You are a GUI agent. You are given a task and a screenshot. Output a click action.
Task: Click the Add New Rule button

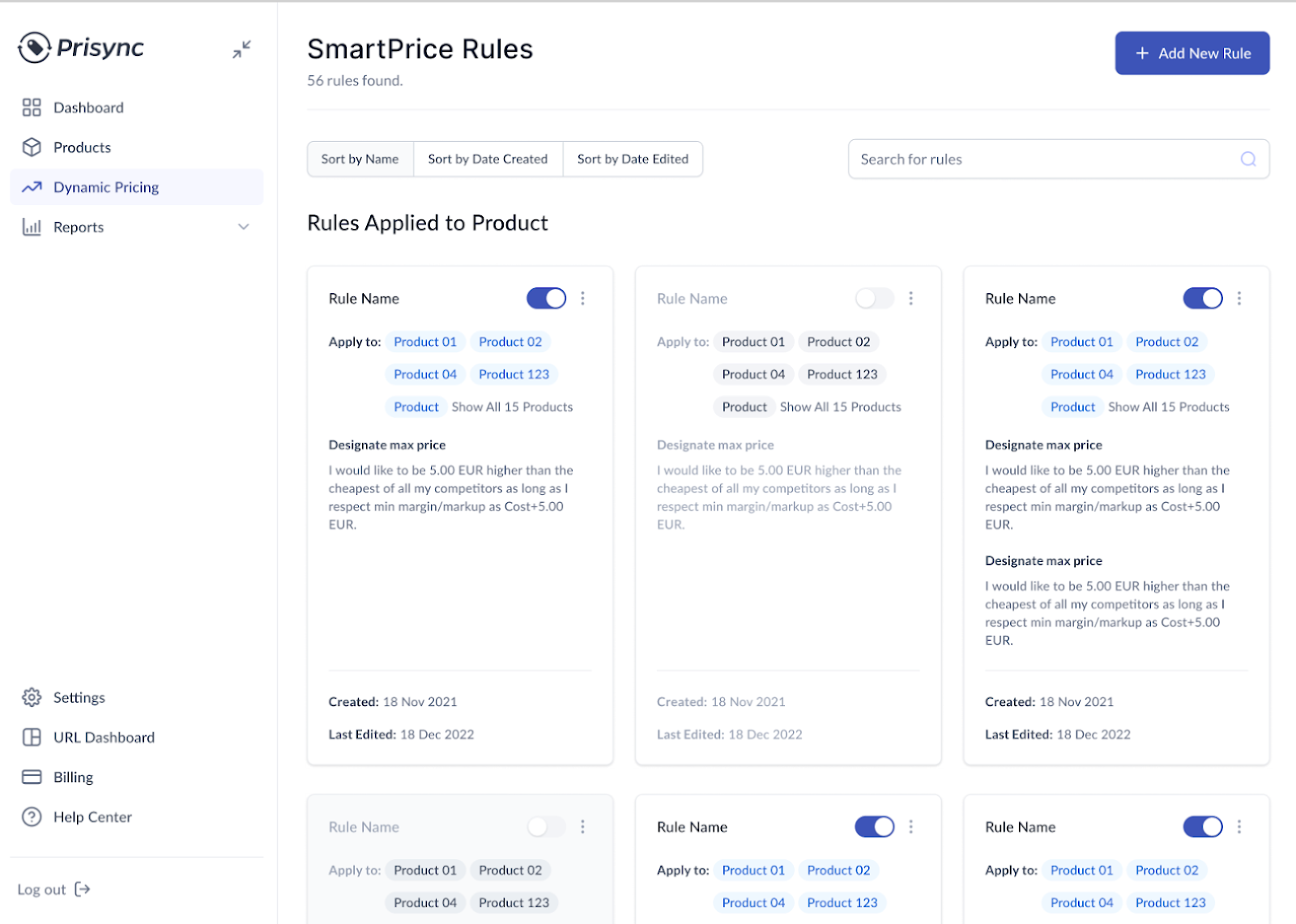(1192, 53)
